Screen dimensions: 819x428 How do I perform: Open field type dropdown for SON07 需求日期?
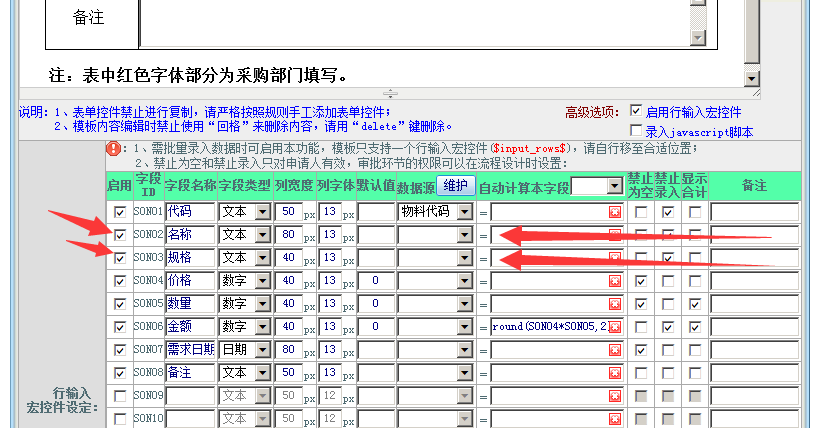tap(263, 350)
